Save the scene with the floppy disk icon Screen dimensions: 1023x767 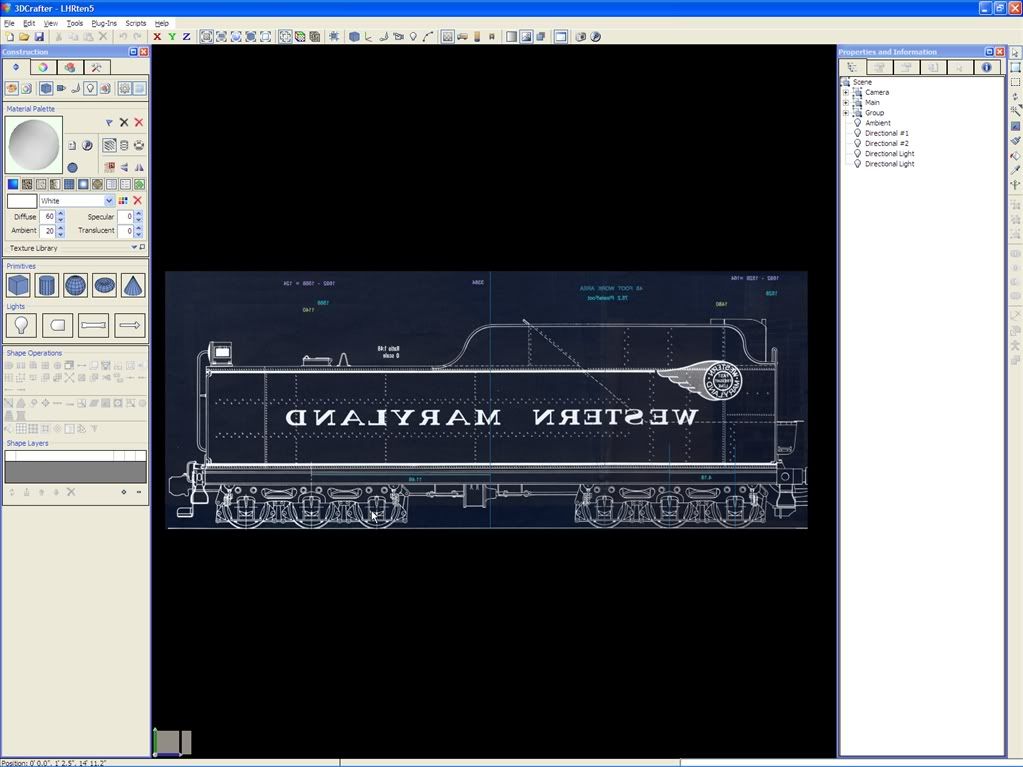click(38, 37)
